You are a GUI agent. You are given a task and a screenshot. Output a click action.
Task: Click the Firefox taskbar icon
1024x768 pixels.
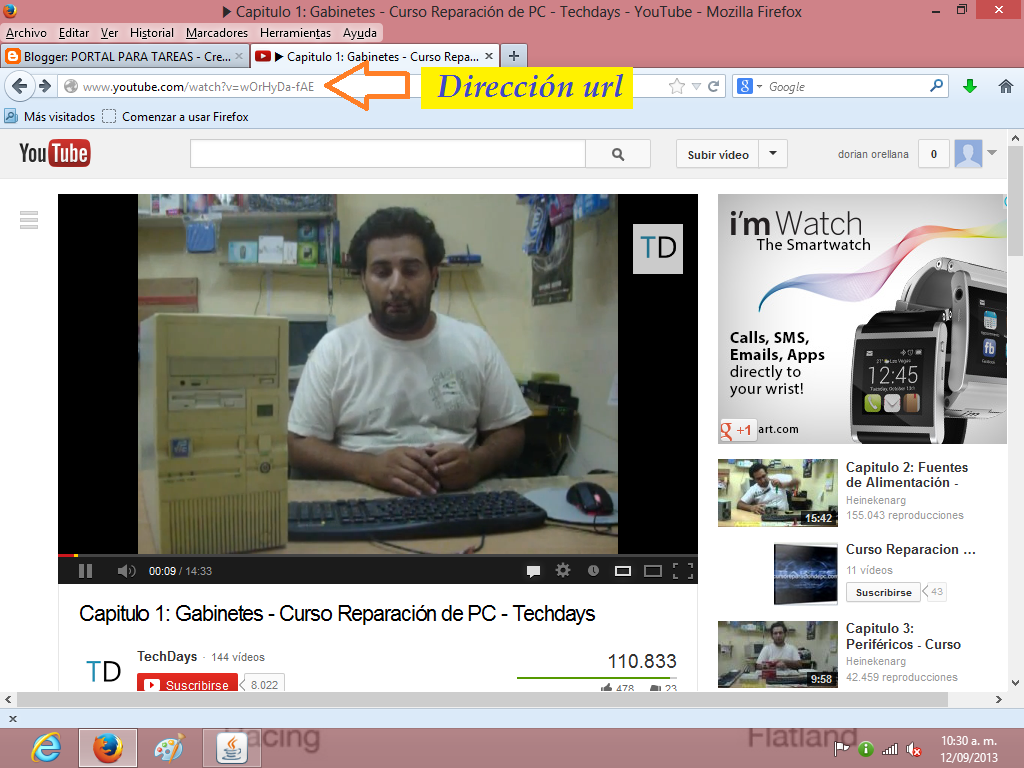[x=108, y=748]
